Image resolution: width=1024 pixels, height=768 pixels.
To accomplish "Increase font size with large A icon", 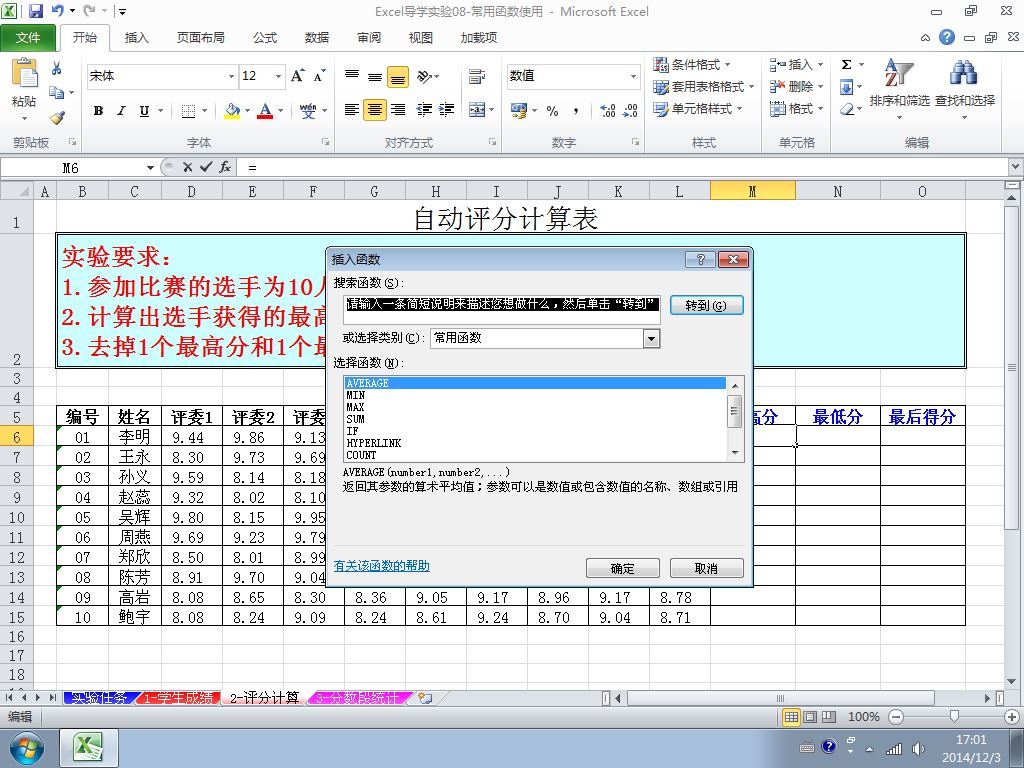I will [298, 76].
